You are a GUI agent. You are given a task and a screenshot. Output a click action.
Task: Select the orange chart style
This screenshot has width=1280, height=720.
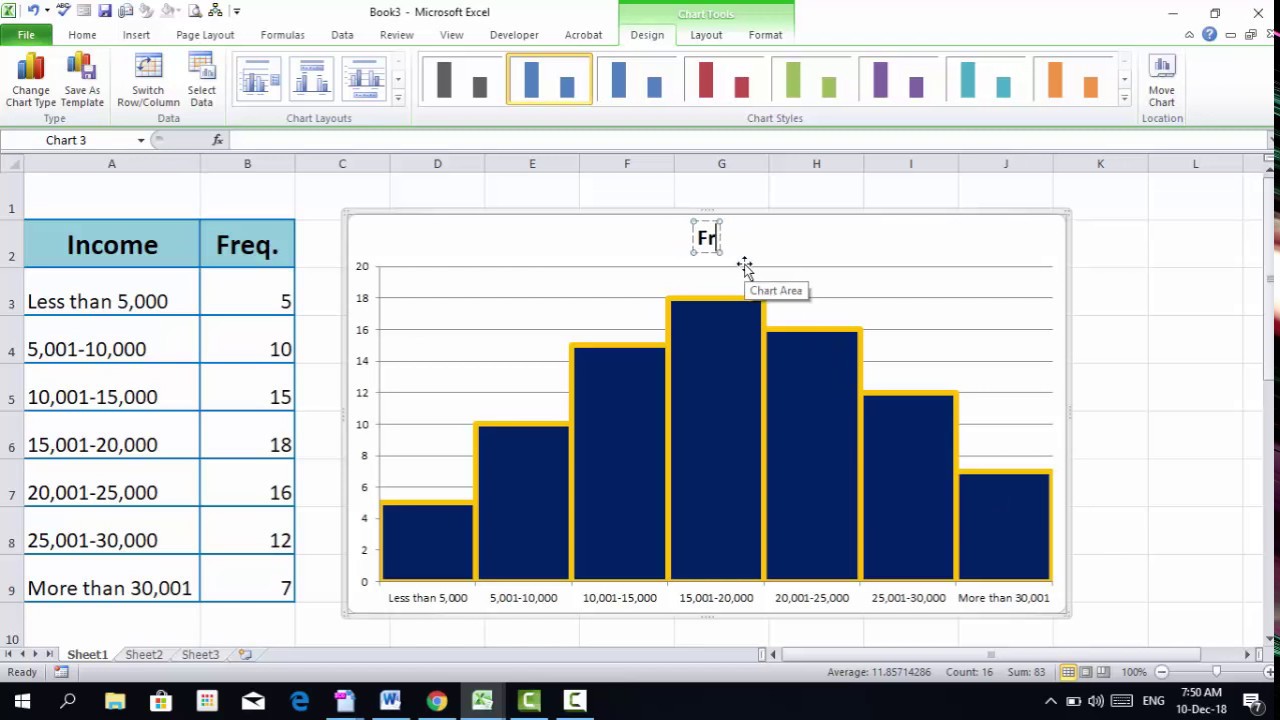point(1072,80)
